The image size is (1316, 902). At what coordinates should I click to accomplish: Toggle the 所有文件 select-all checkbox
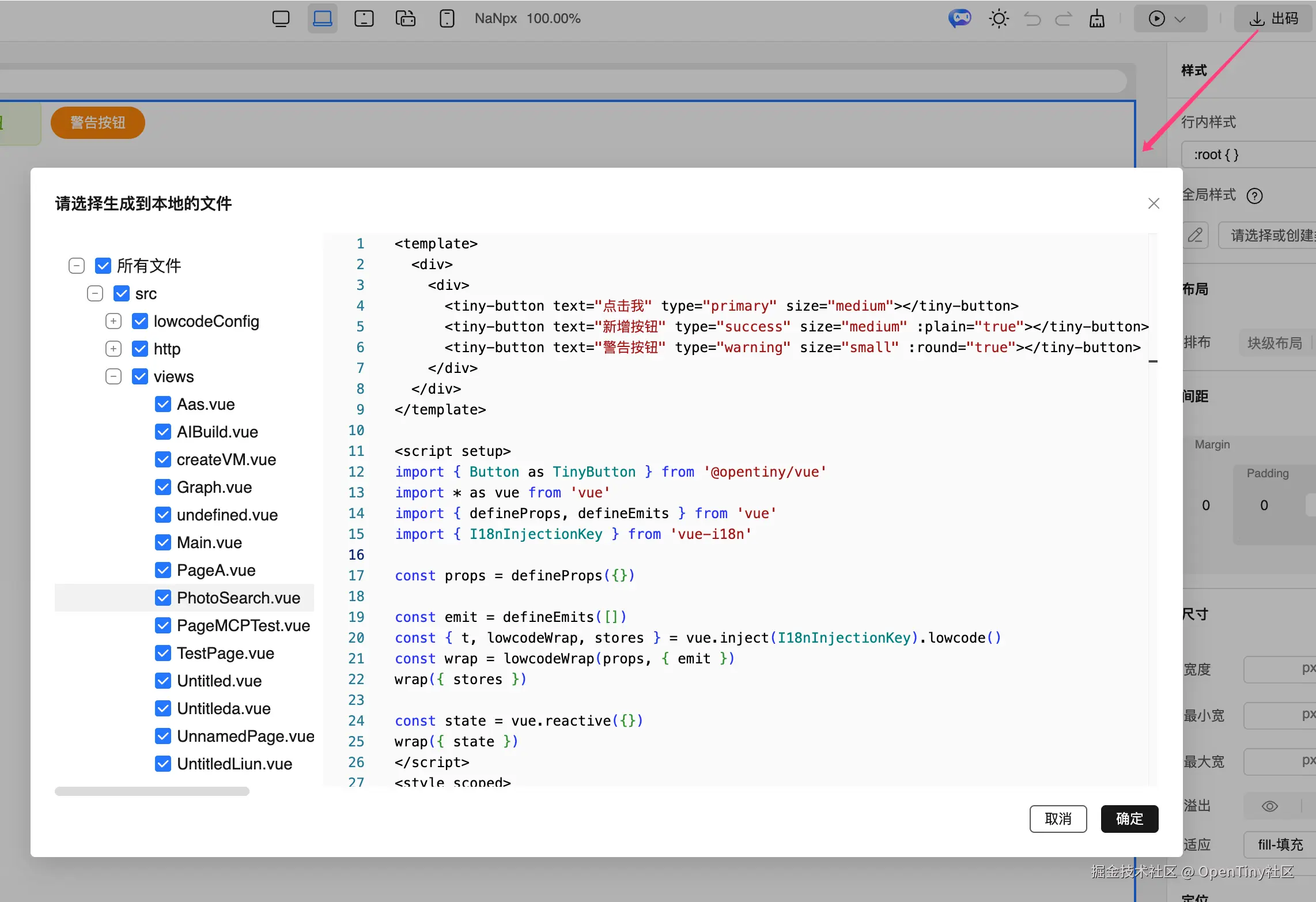pyautogui.click(x=103, y=266)
